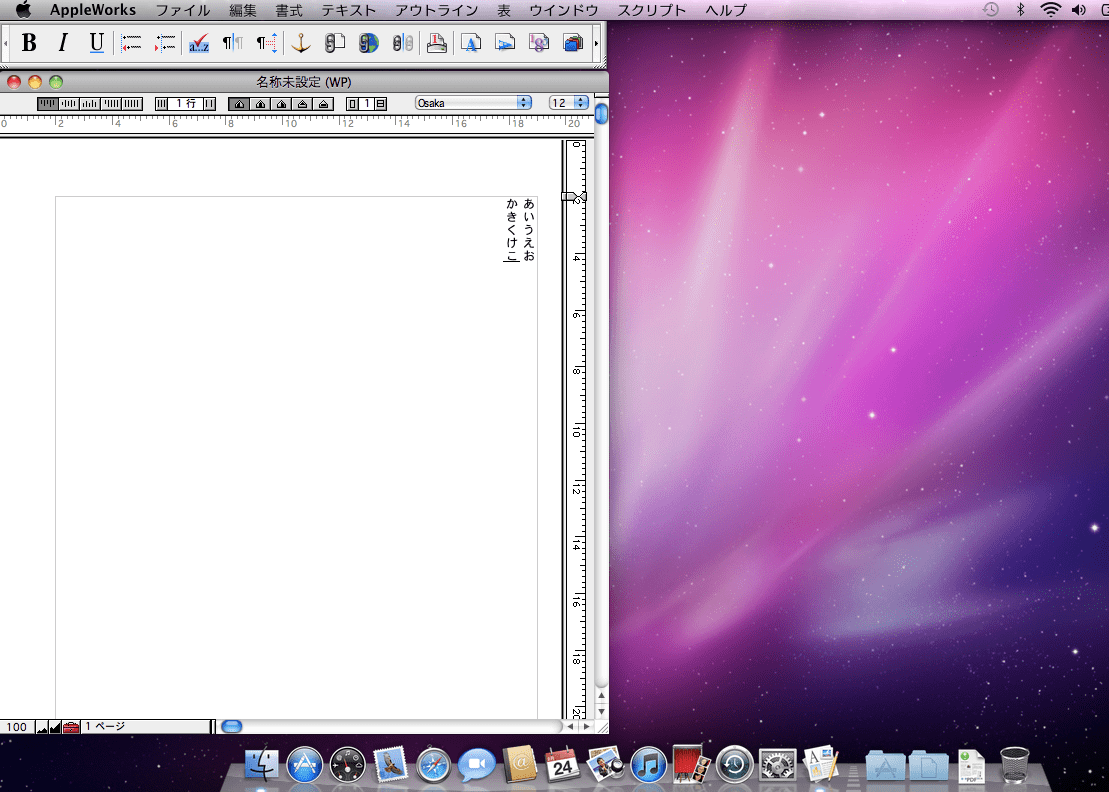
Task: Increase the number of columns
Action: 381,104
